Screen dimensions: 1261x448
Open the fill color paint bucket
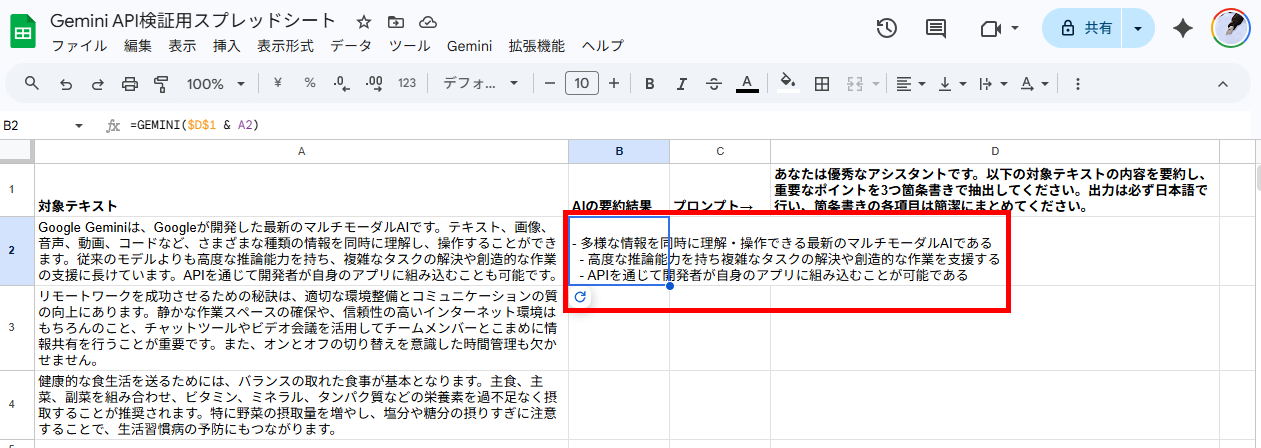click(x=787, y=83)
